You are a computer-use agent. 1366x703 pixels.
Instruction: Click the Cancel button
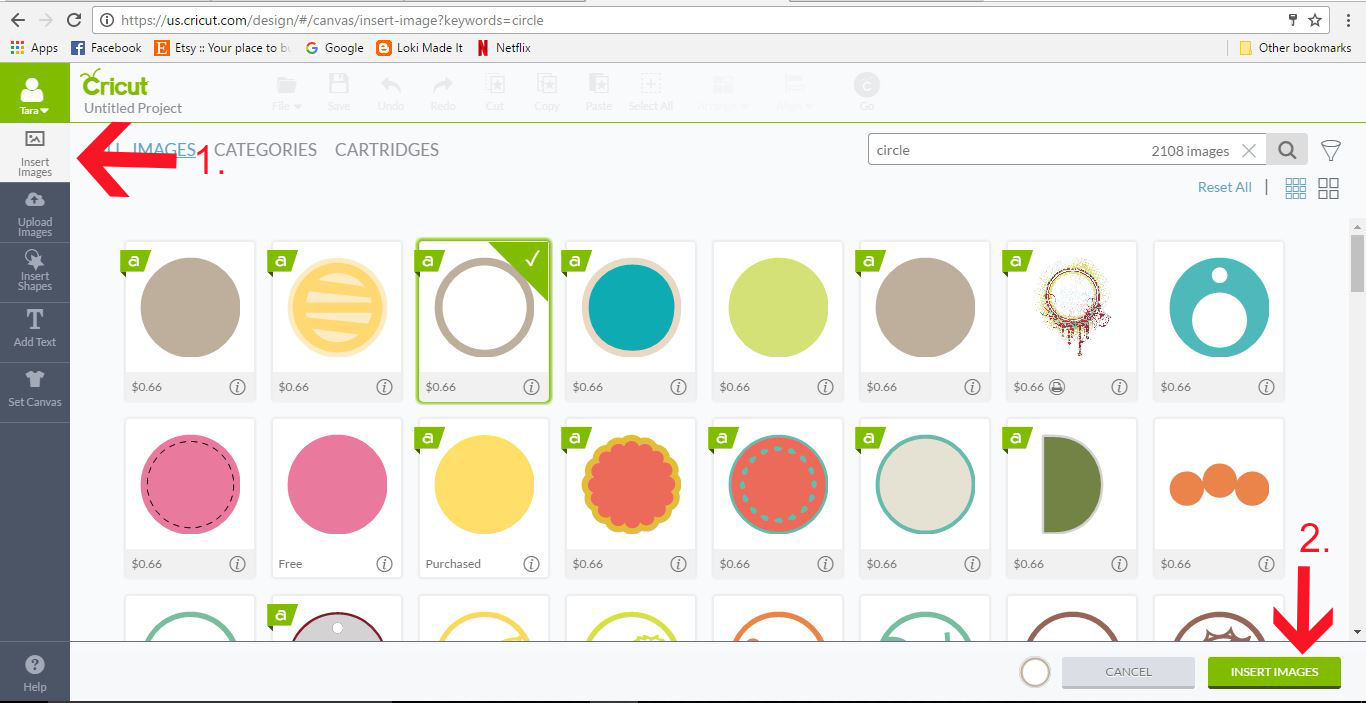pyautogui.click(x=1128, y=672)
